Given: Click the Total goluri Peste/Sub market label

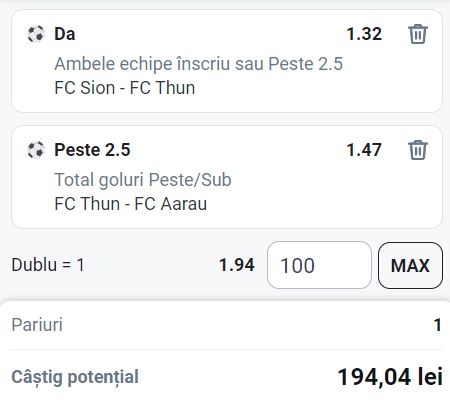Looking at the screenshot, I should point(143,180).
